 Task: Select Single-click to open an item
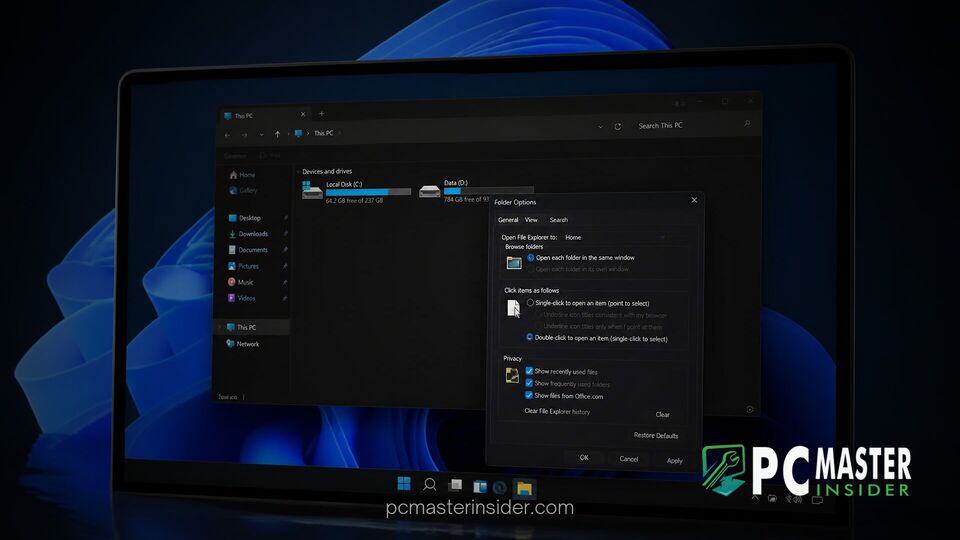point(588,303)
